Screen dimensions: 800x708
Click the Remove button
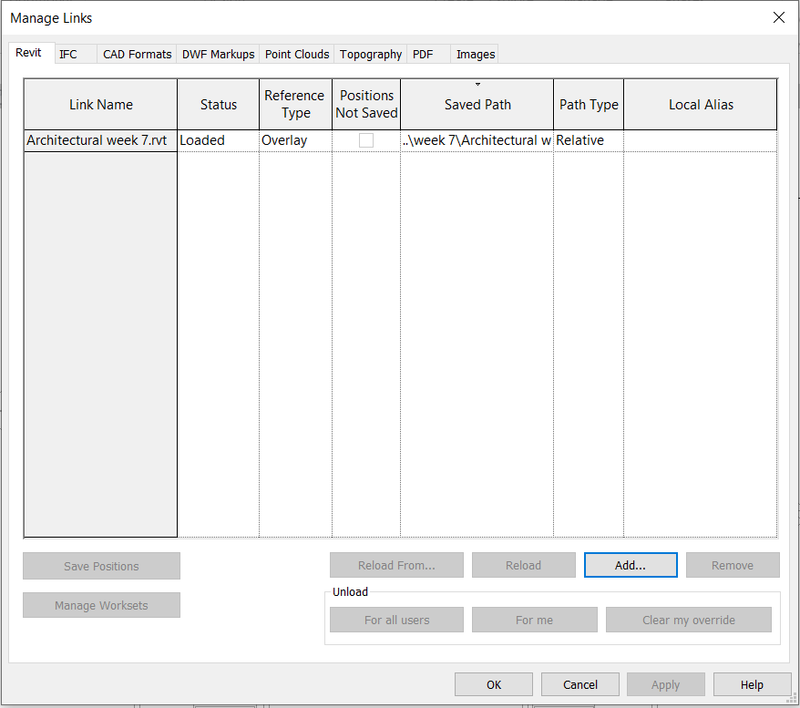733,565
